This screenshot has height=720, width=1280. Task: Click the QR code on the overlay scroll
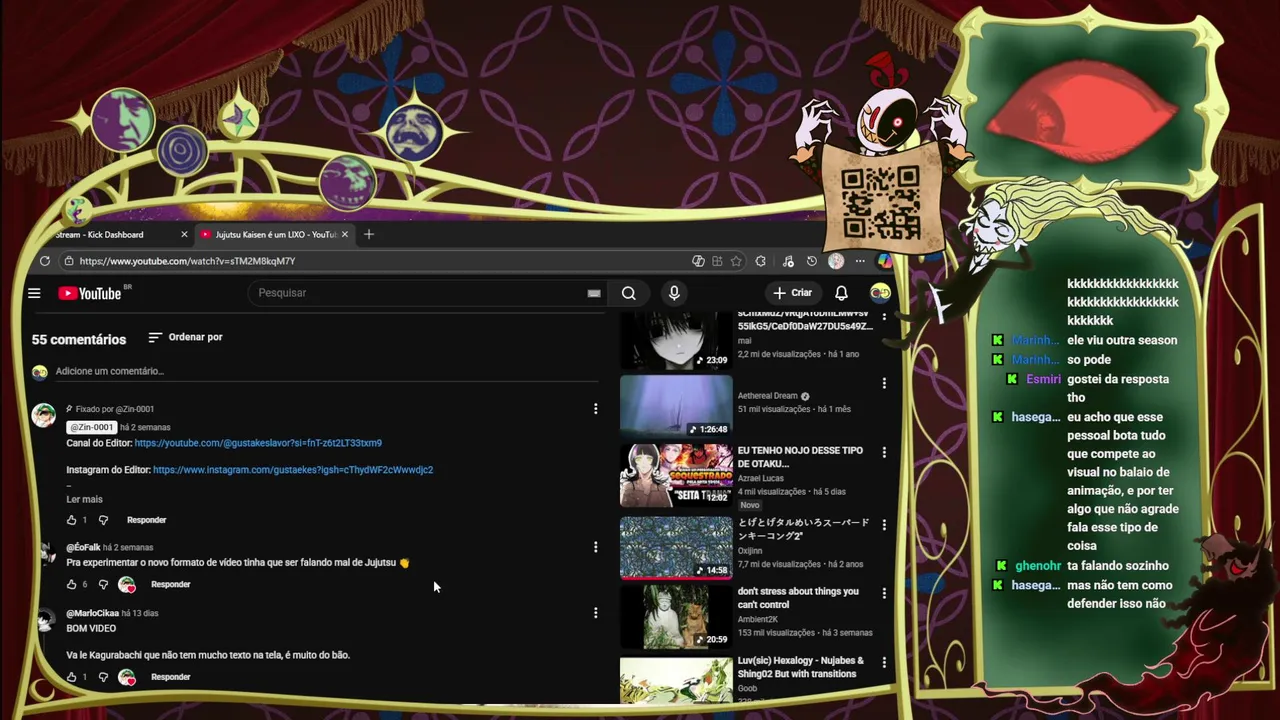pyautogui.click(x=880, y=203)
